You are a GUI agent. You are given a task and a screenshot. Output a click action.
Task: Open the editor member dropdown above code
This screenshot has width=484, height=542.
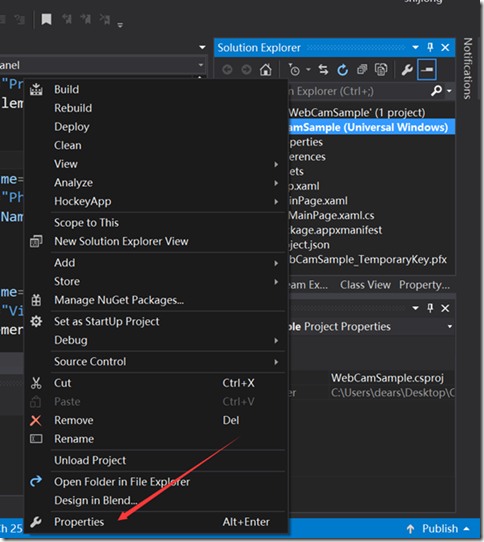click(201, 65)
